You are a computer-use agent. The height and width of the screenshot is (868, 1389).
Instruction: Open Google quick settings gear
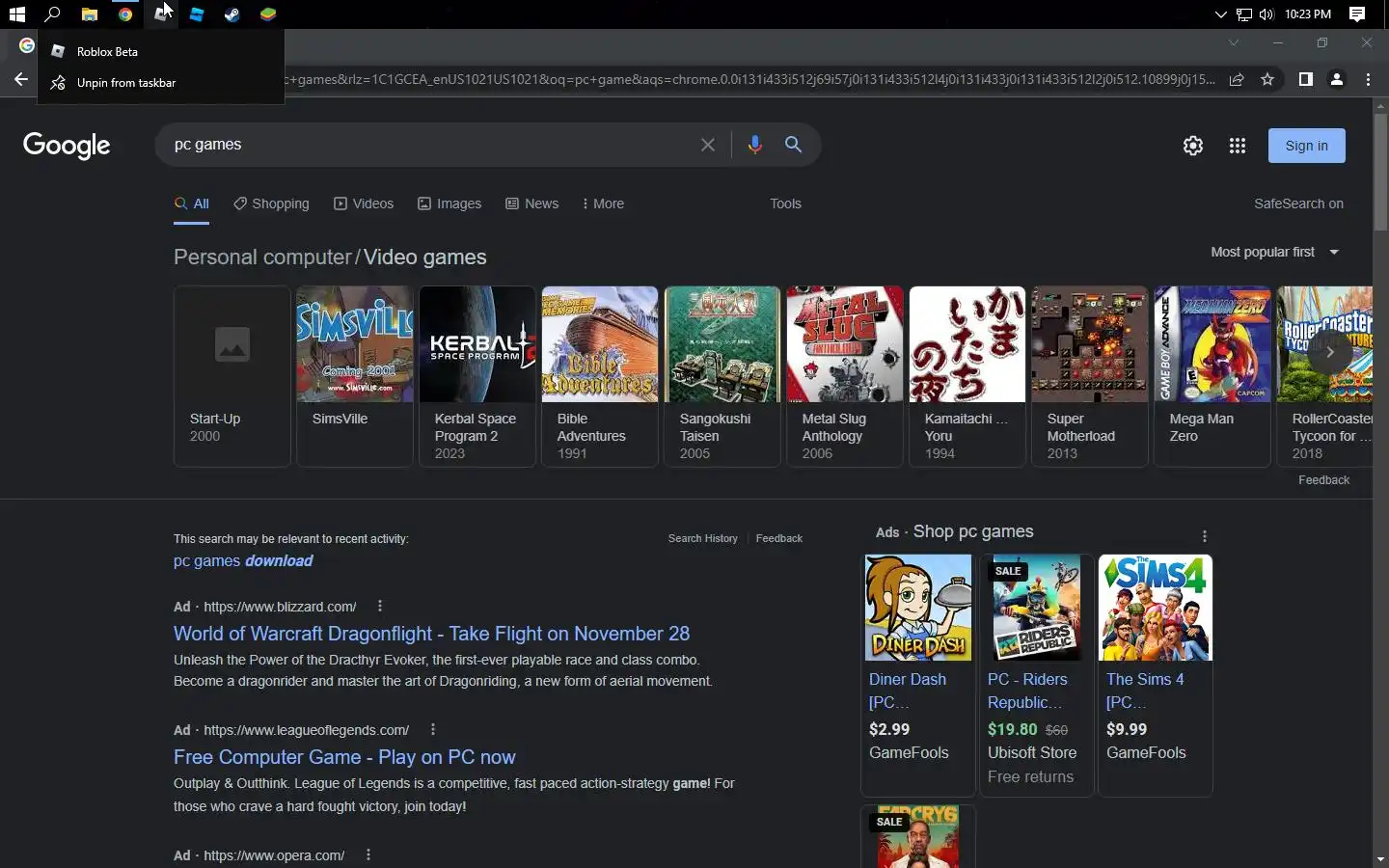[x=1193, y=146]
